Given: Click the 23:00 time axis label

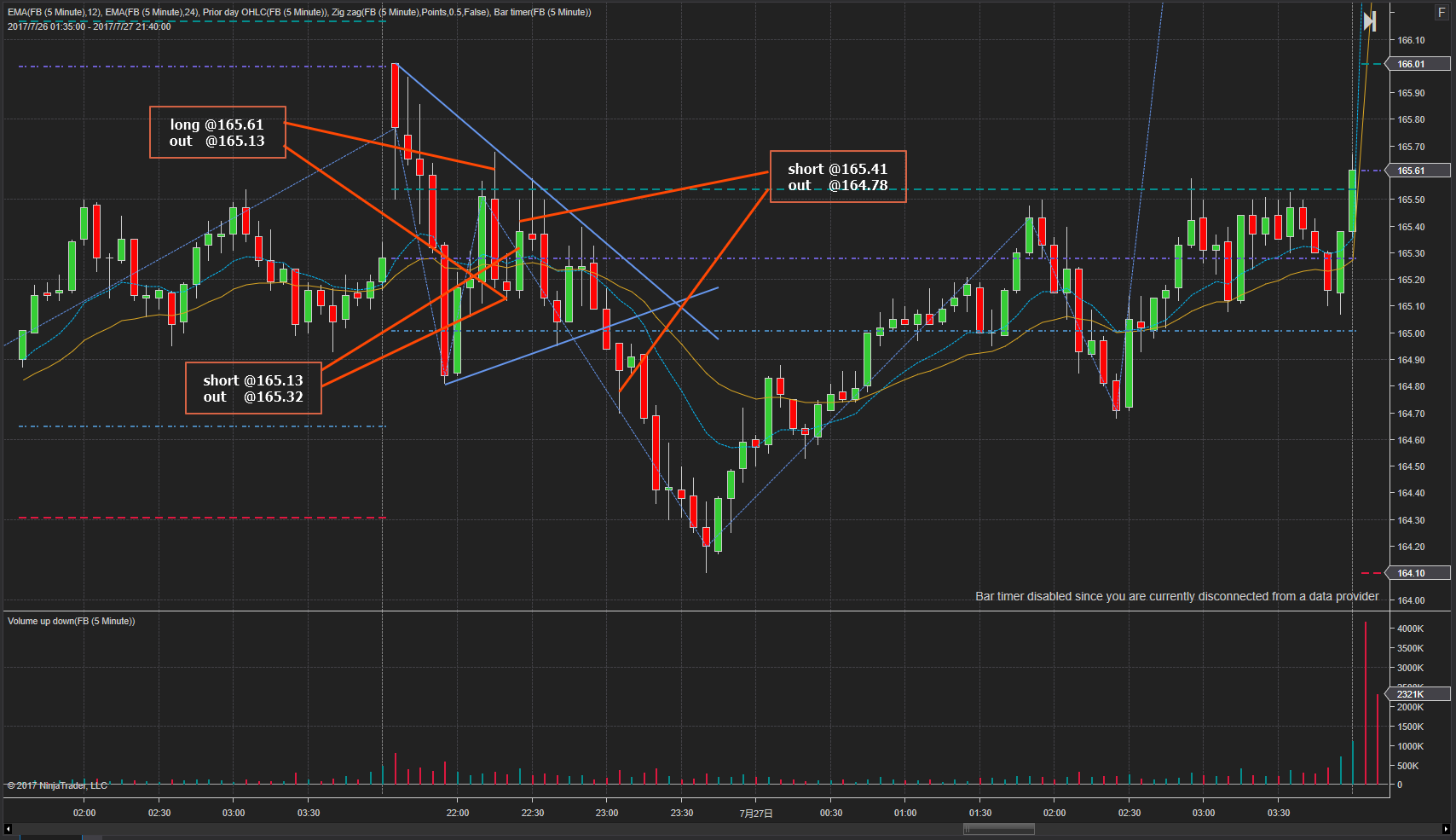Looking at the screenshot, I should [607, 813].
